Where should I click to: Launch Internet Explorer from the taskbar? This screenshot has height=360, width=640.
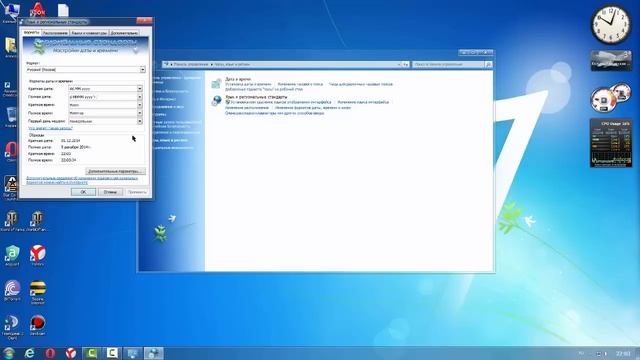click(x=29, y=353)
